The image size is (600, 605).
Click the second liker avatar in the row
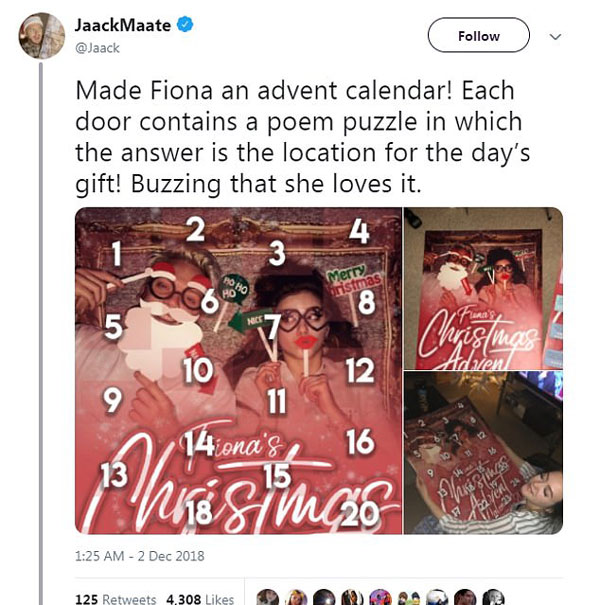coord(297,598)
